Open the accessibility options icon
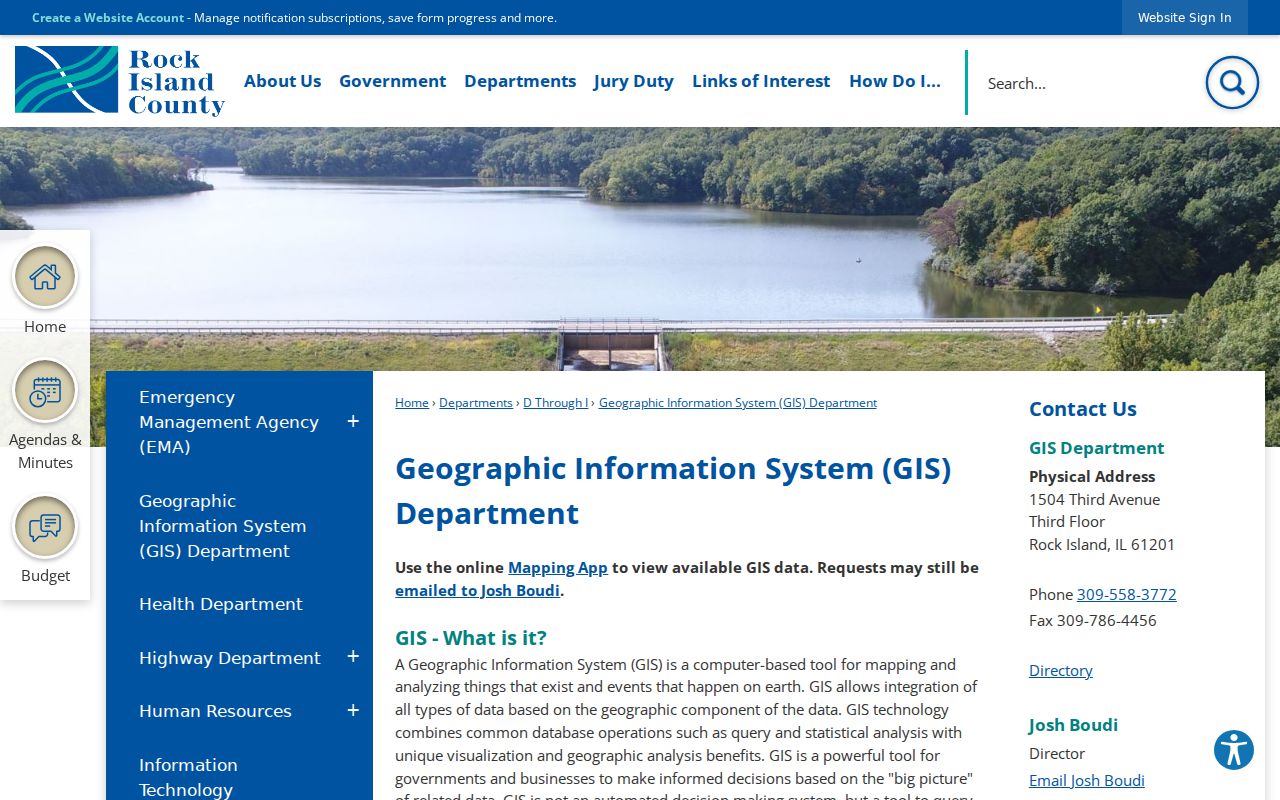The height and width of the screenshot is (800, 1280). click(x=1234, y=750)
